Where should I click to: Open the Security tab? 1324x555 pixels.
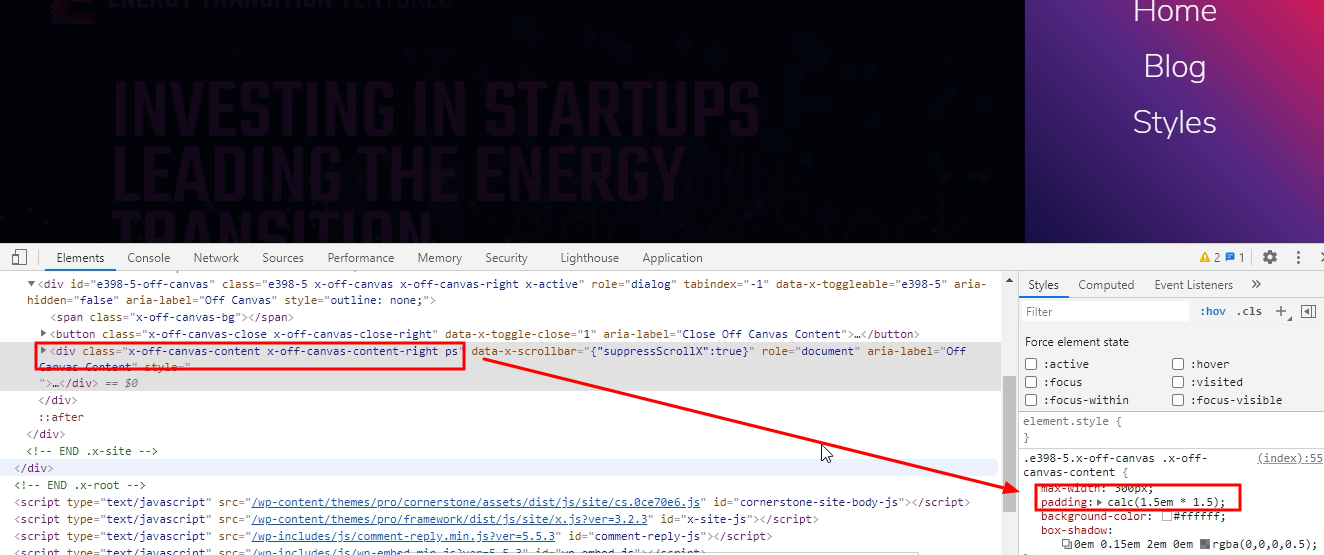pyautogui.click(x=506, y=258)
